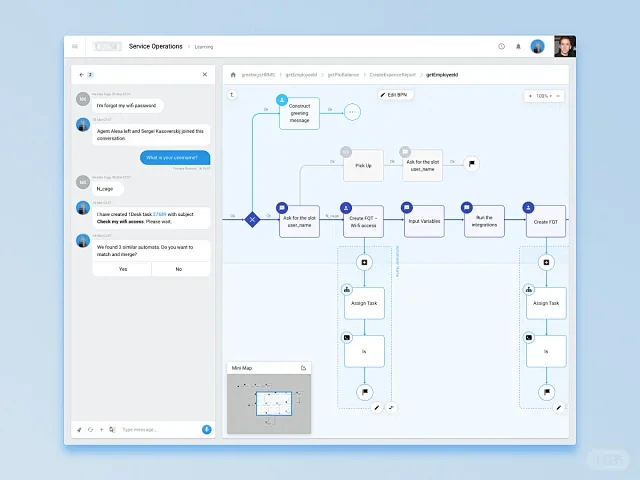Open the hamburger menu in top bar

pos(75,46)
